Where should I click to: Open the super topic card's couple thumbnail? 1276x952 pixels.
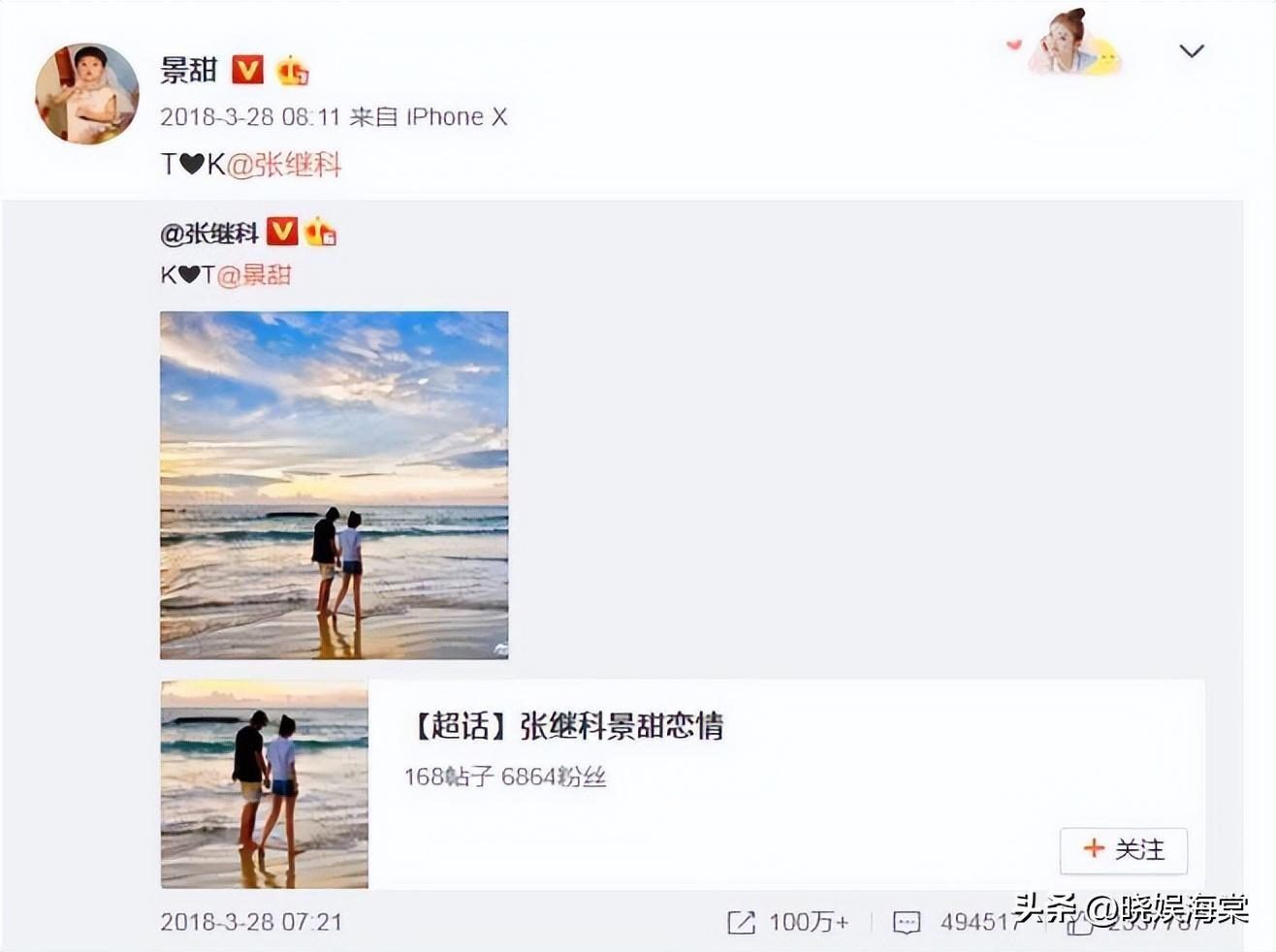[265, 783]
